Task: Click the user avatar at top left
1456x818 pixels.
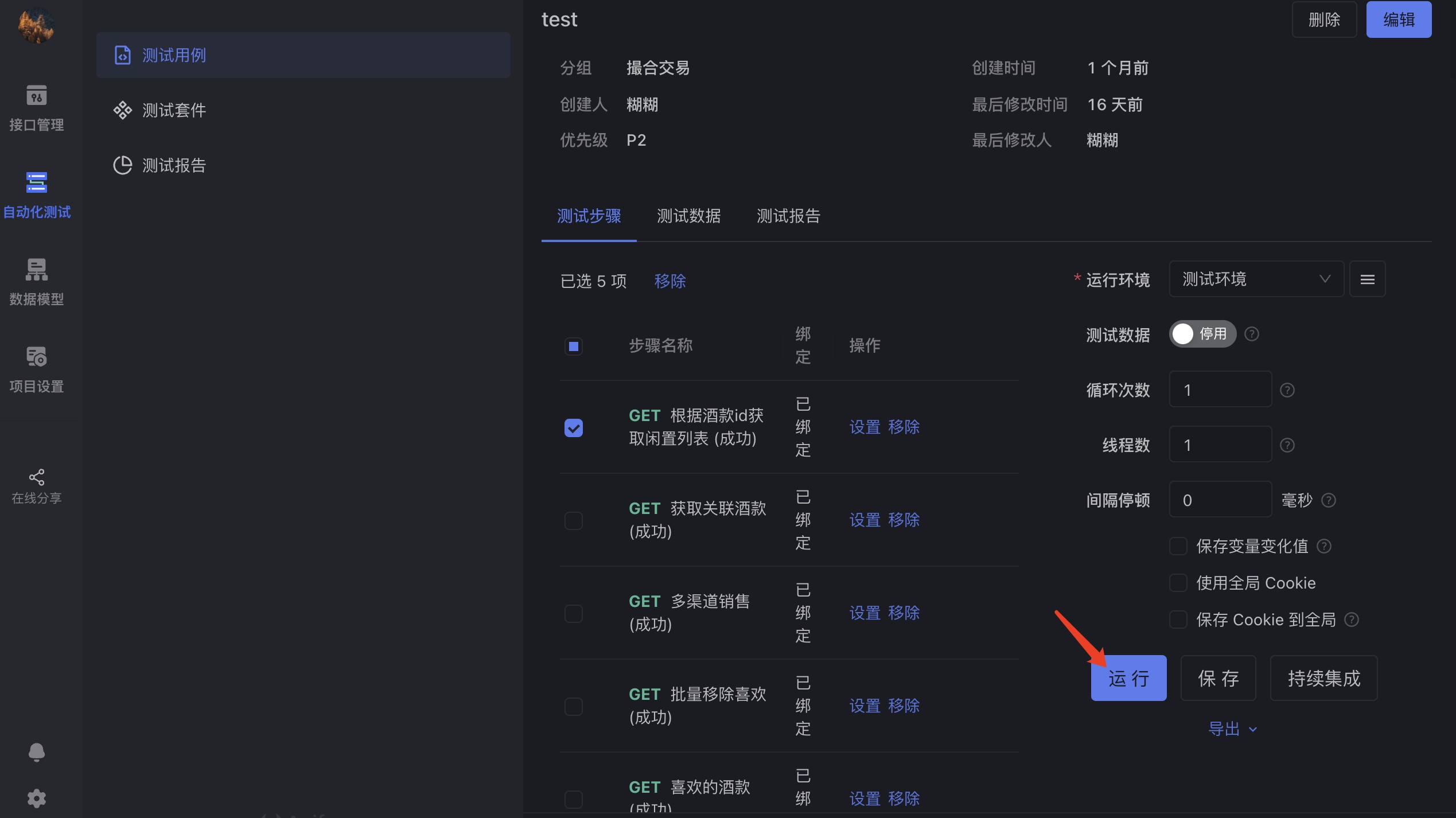Action: point(36,25)
